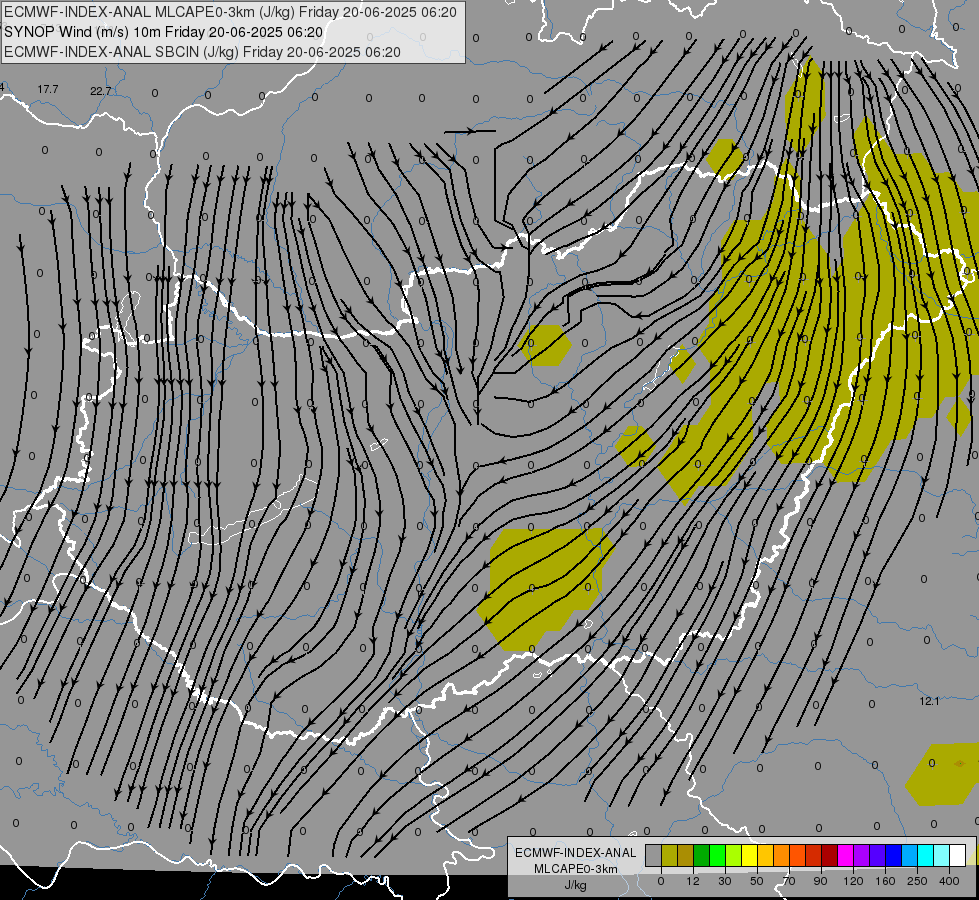Select the legend tick label 400
This screenshot has height=900, width=979.
[x=949, y=881]
